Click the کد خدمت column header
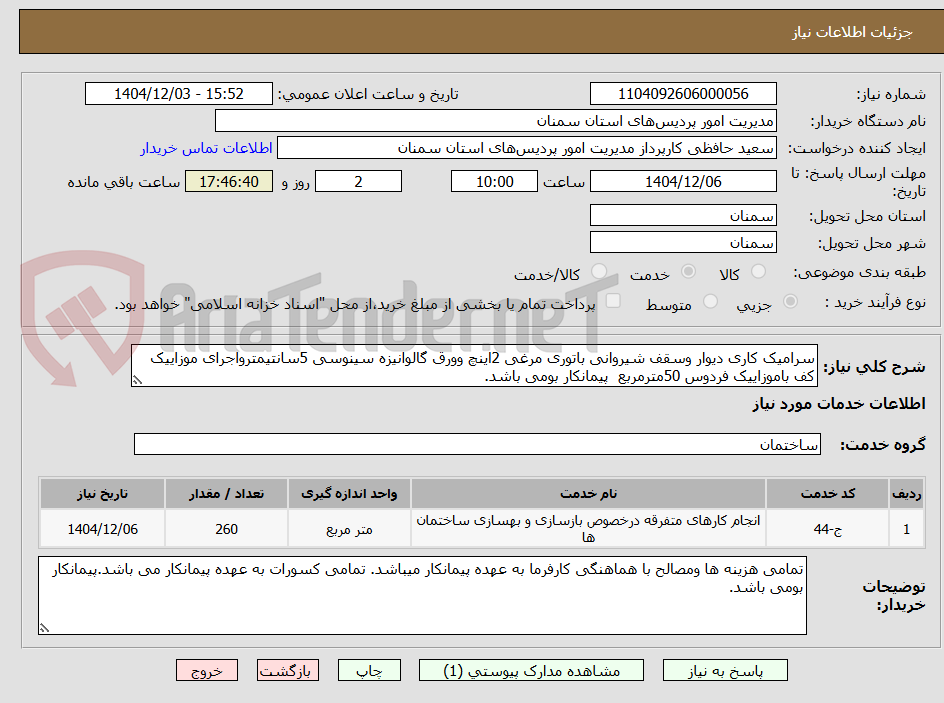The height and width of the screenshot is (703, 944). coord(828,494)
